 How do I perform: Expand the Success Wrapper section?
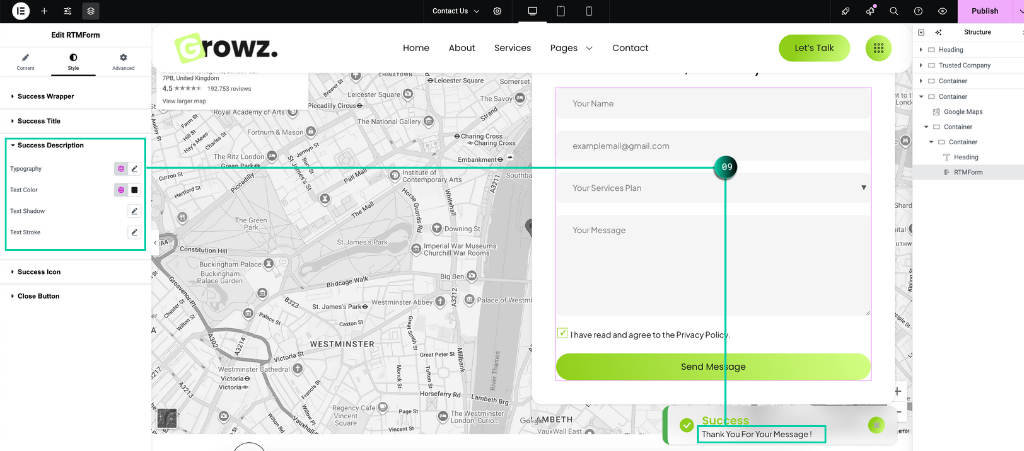tap(46, 96)
